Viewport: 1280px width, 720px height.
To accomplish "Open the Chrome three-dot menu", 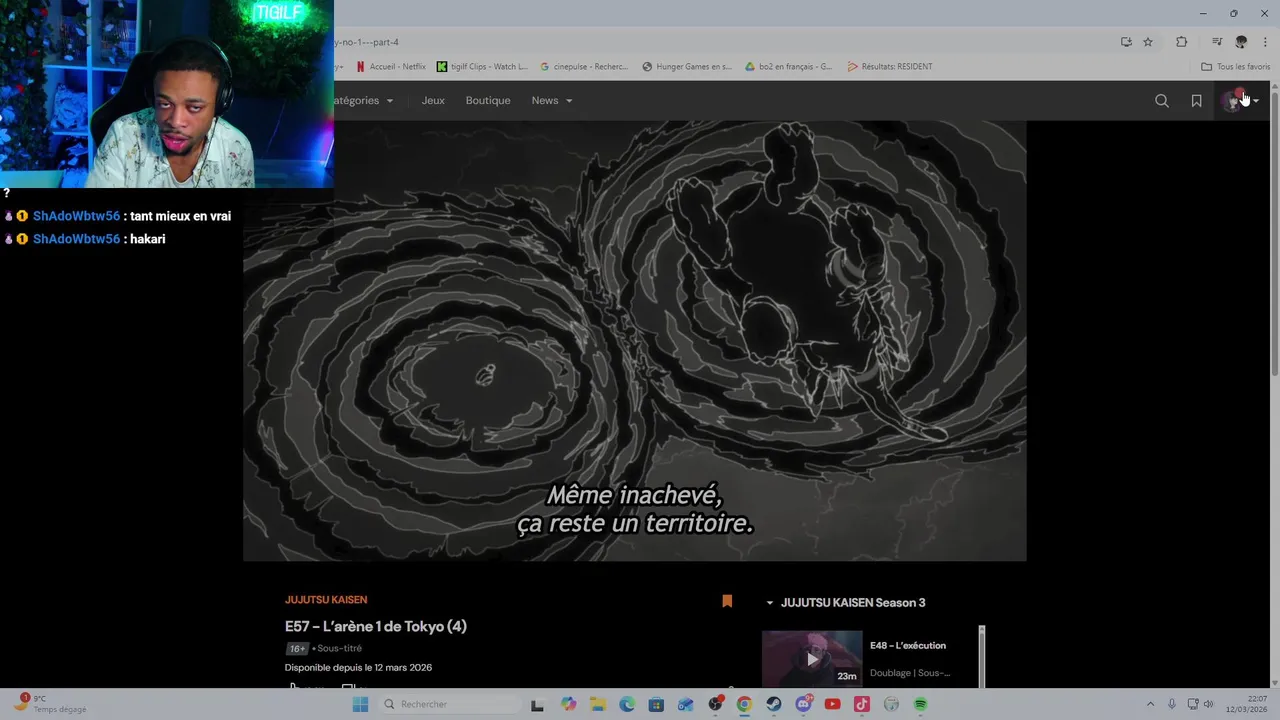I will tap(1264, 42).
